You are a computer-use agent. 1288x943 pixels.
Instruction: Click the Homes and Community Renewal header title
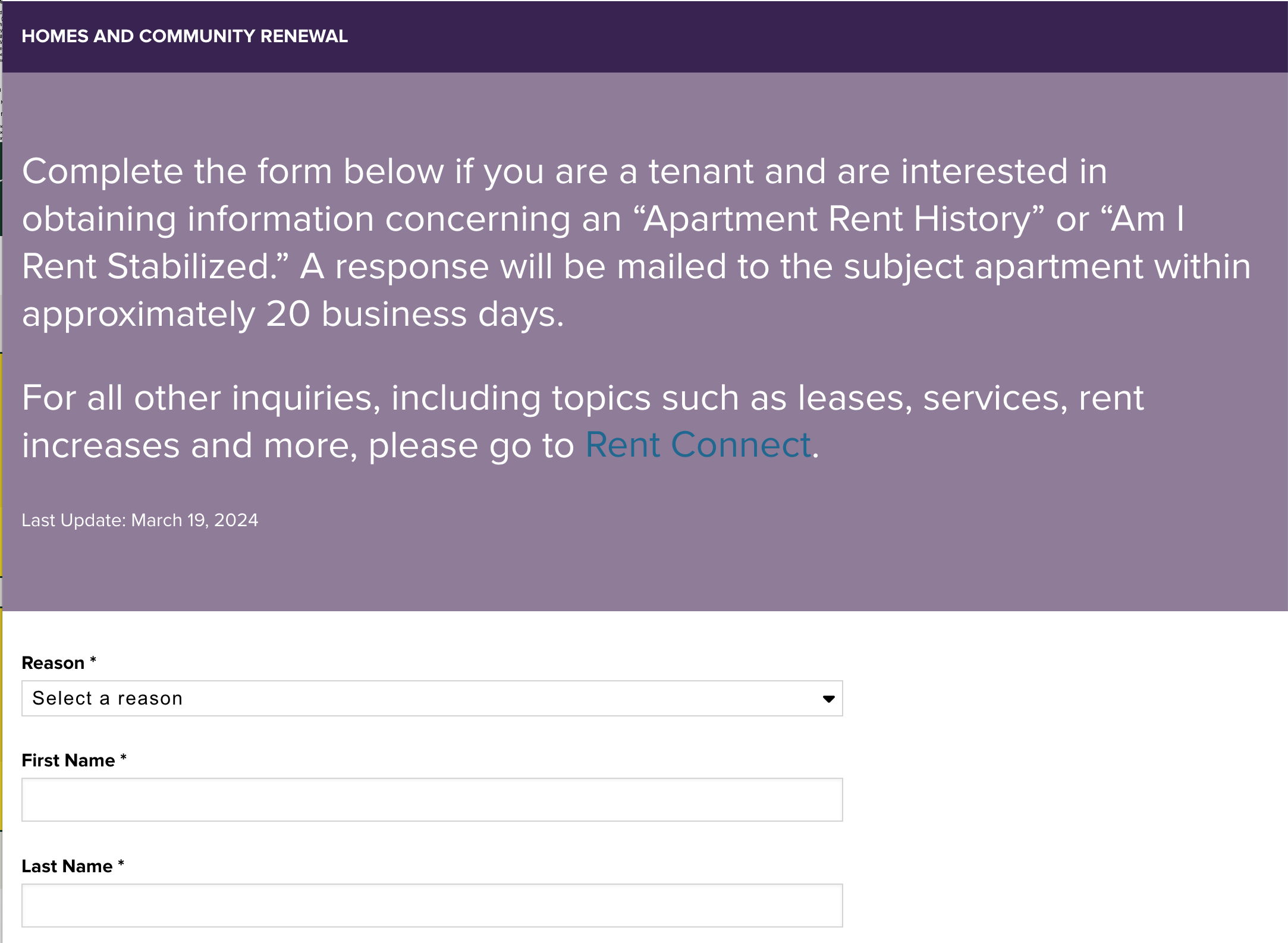[x=184, y=36]
